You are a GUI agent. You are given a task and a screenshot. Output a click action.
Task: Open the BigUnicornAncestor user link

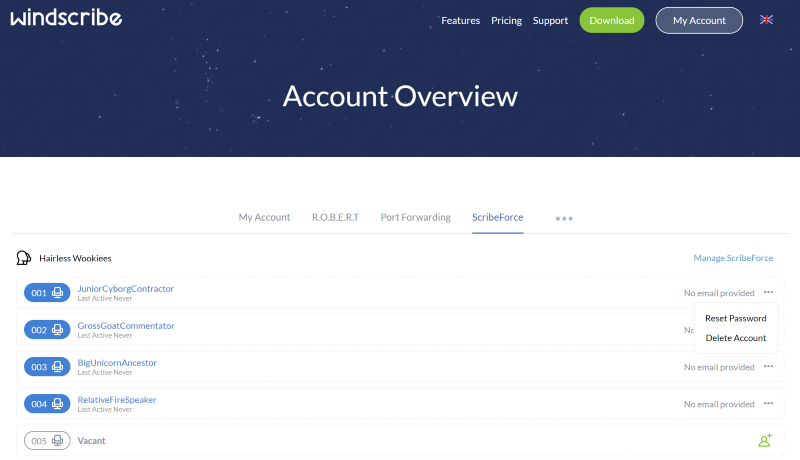point(117,363)
